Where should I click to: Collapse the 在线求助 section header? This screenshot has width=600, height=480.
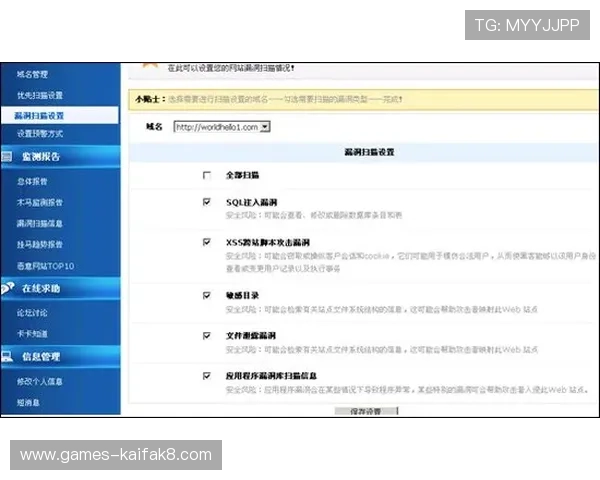point(60,288)
